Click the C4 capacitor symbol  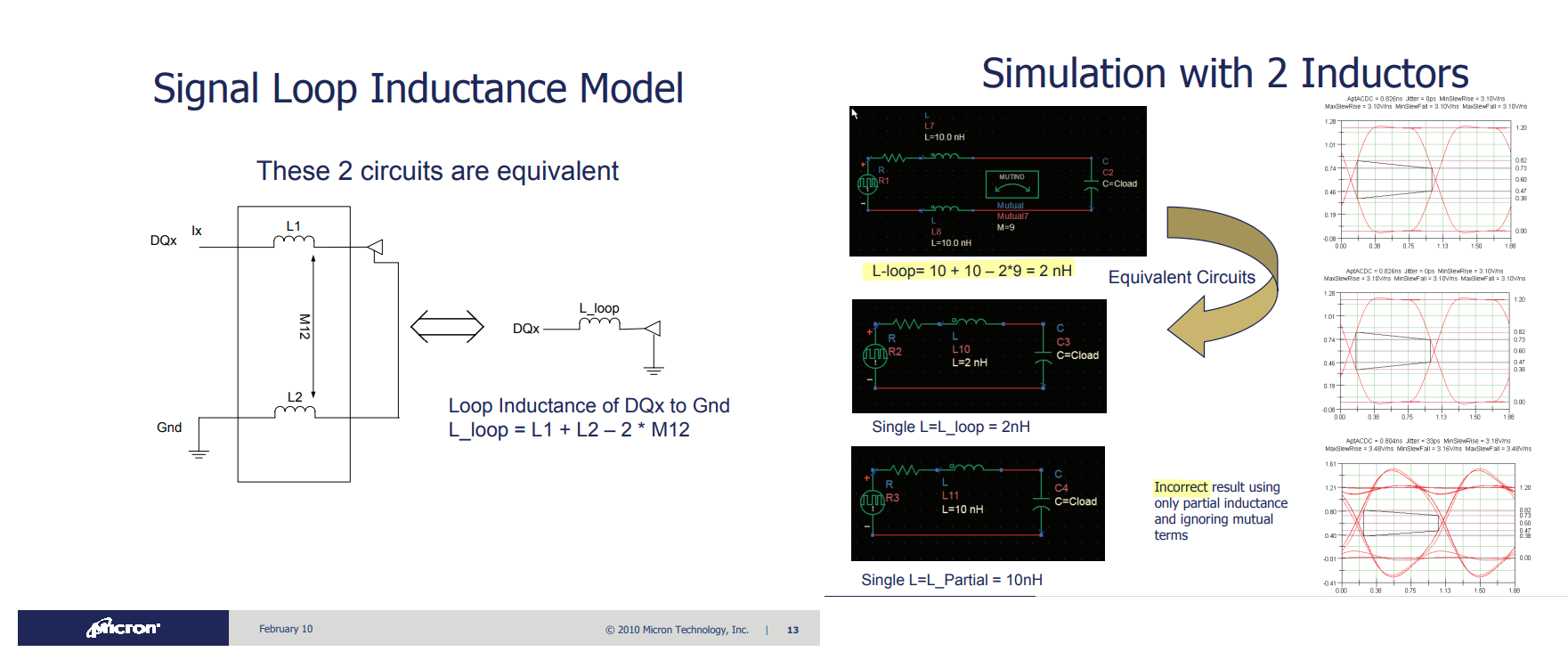click(x=1041, y=502)
